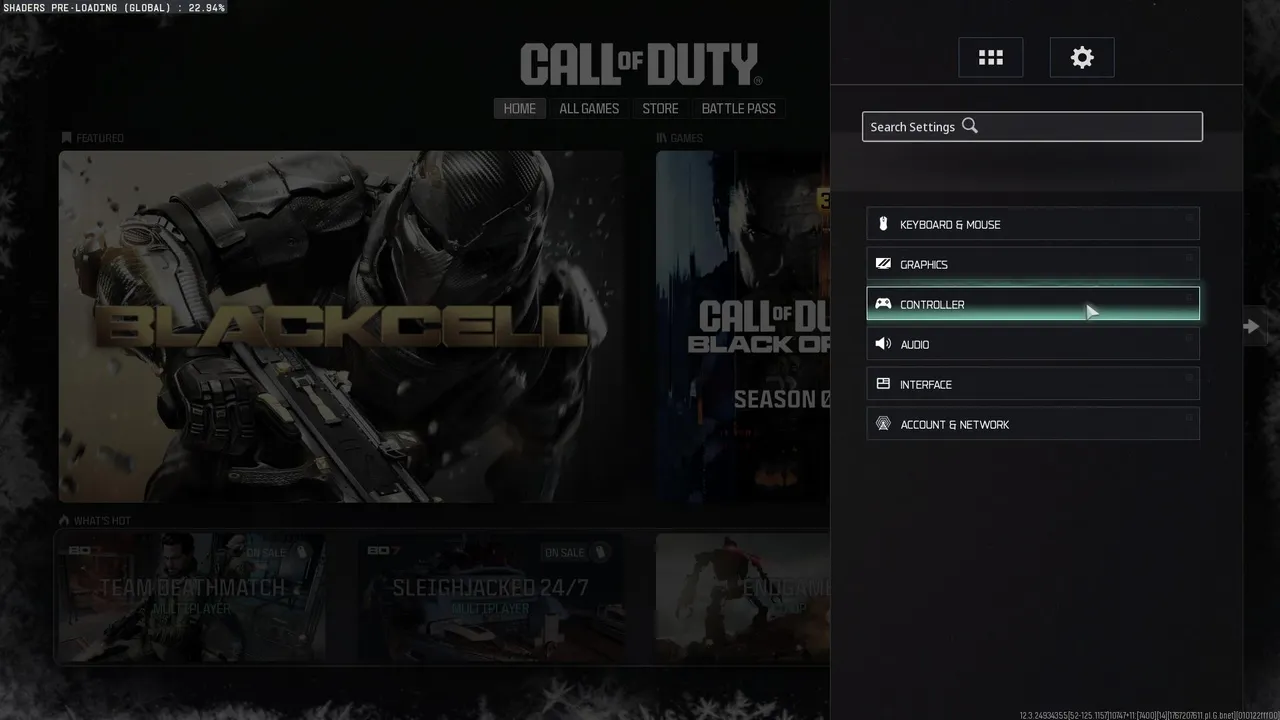Click the Interface panel icon
The image size is (1280, 720).
click(883, 384)
